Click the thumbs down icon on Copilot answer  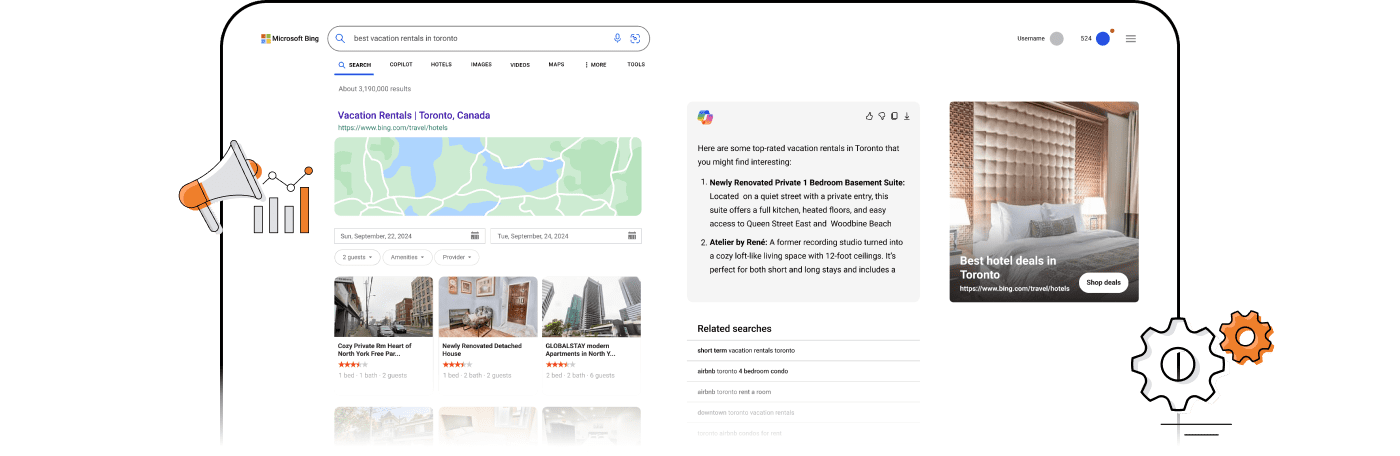coord(882,116)
